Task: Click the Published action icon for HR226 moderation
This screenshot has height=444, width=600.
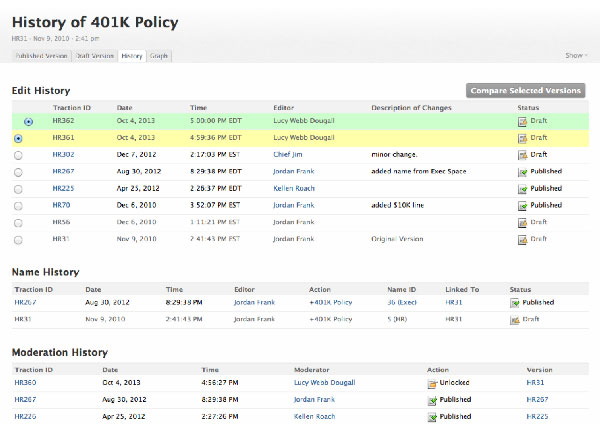Action: (x=432, y=417)
